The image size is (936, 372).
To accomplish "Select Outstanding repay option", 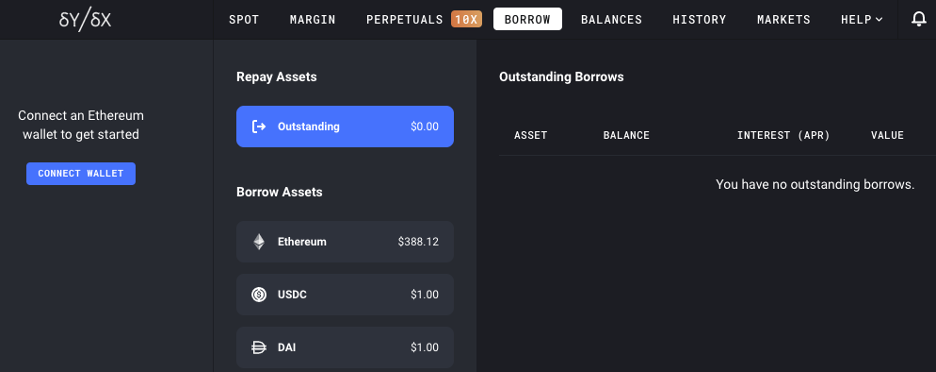I will tap(345, 127).
